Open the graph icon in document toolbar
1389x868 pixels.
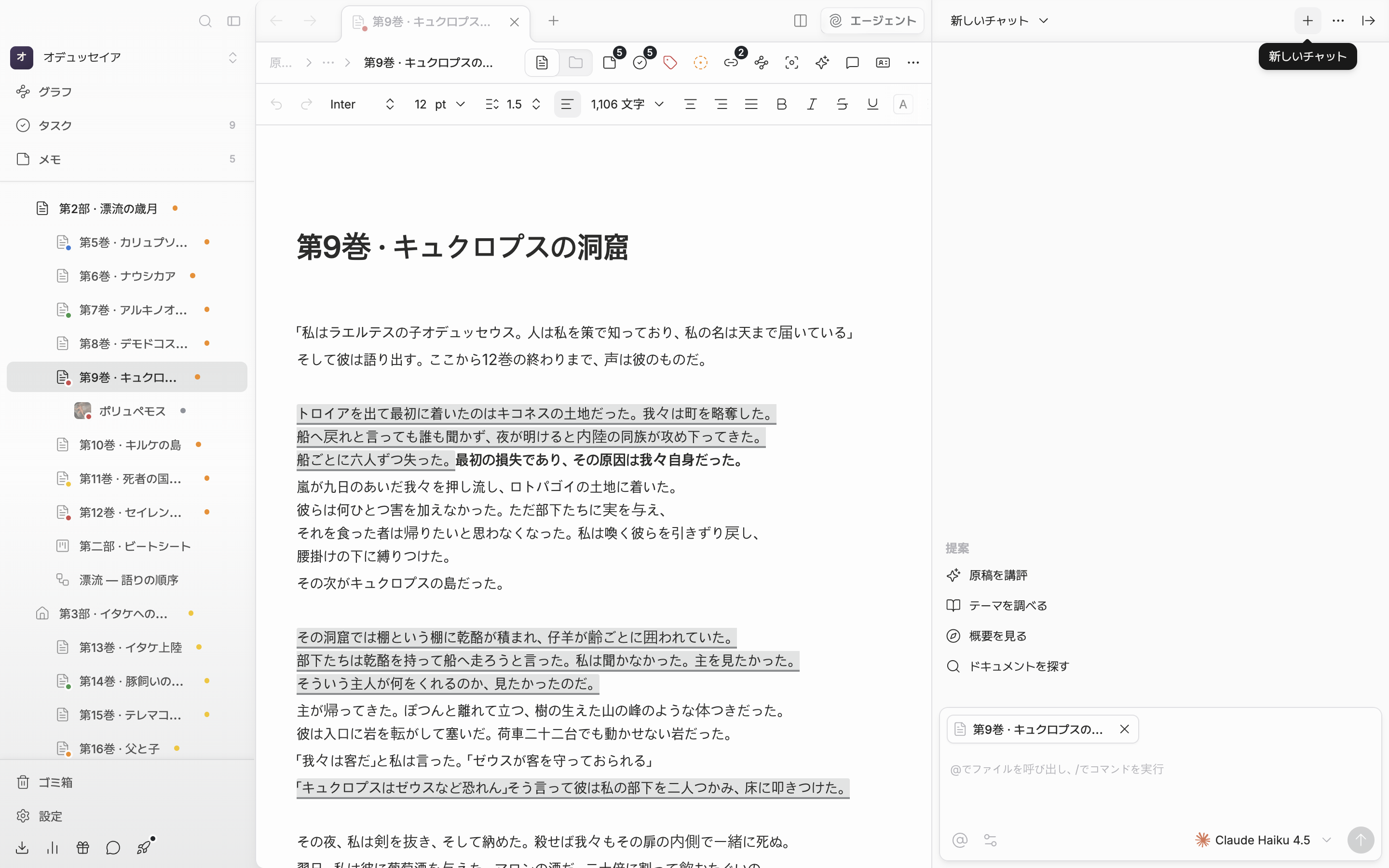[762, 63]
